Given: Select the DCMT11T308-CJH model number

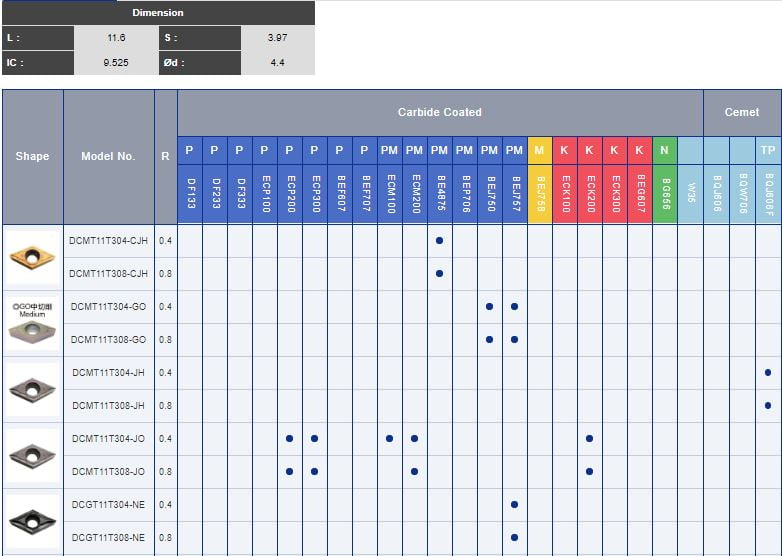Looking at the screenshot, I should pos(108,273).
